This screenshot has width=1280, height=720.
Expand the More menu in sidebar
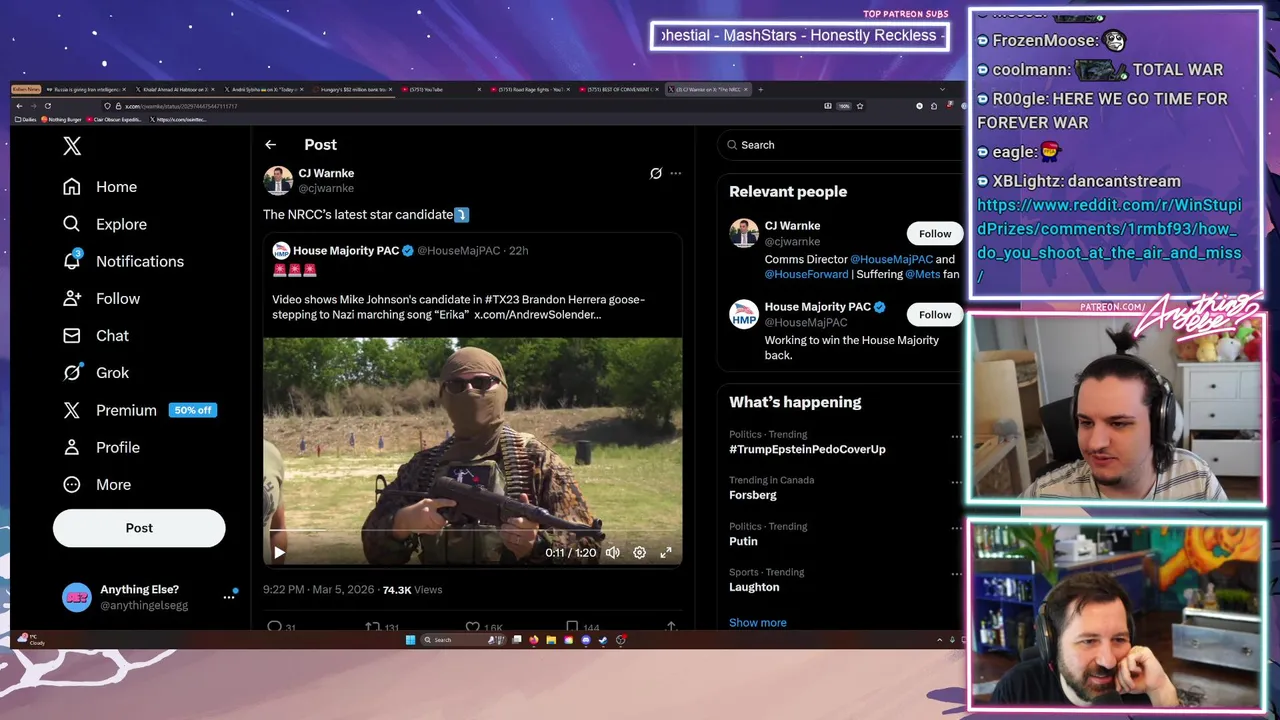(x=97, y=484)
